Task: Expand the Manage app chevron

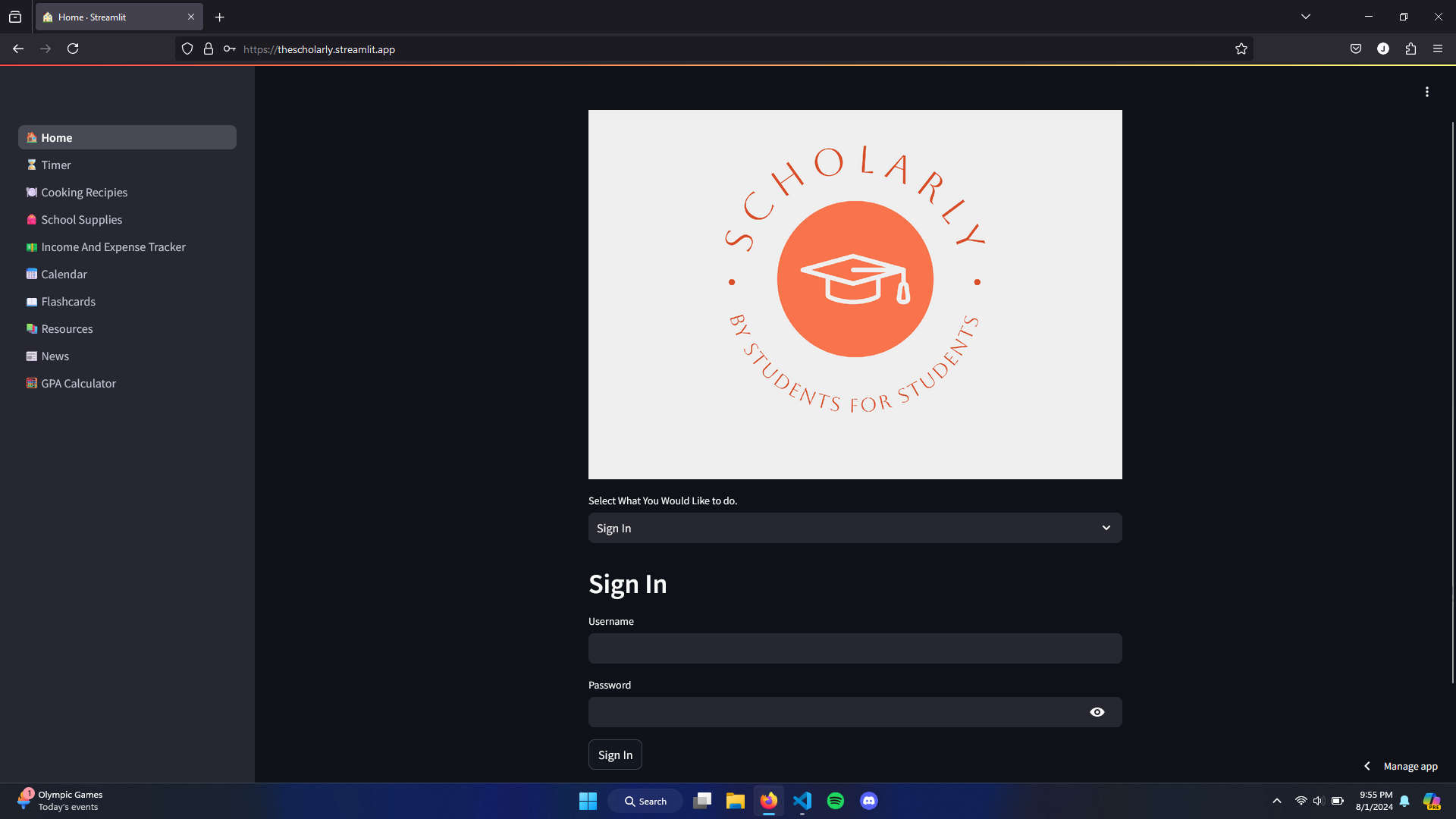Action: 1367,766
